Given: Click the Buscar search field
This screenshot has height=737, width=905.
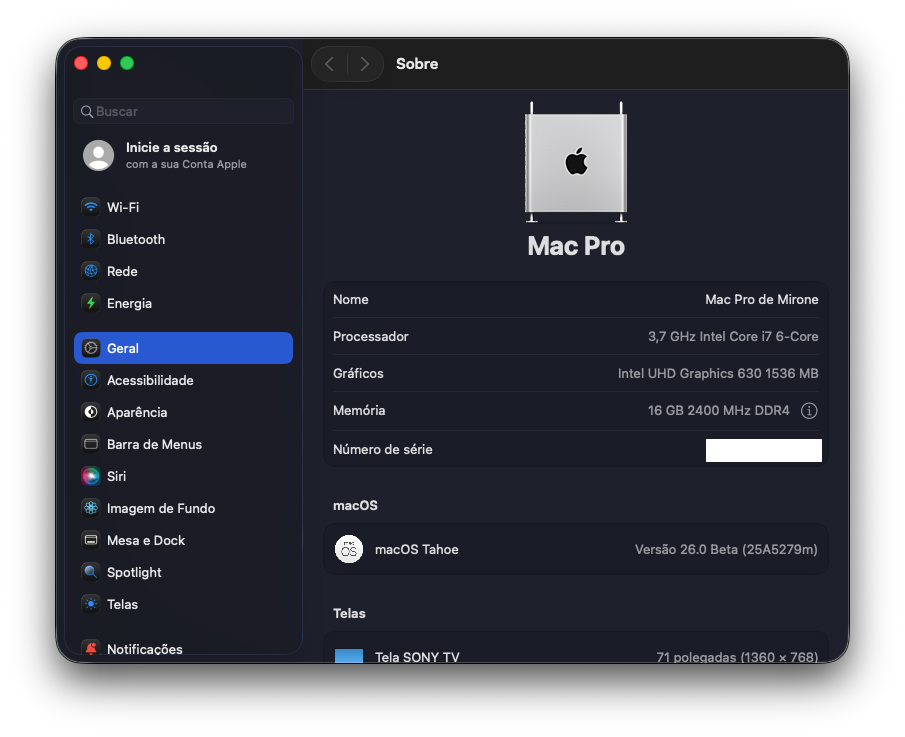Looking at the screenshot, I should 184,111.
